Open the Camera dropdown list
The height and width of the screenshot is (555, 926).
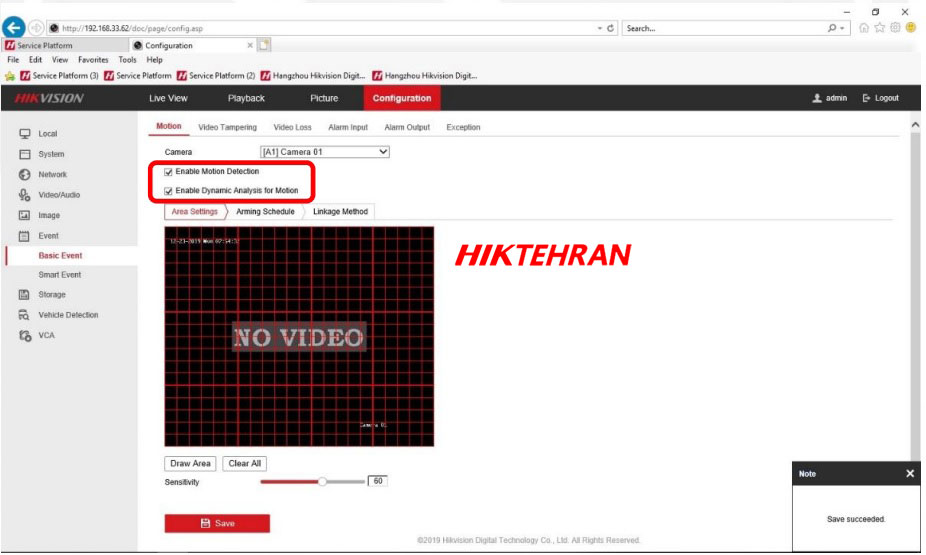pos(325,152)
